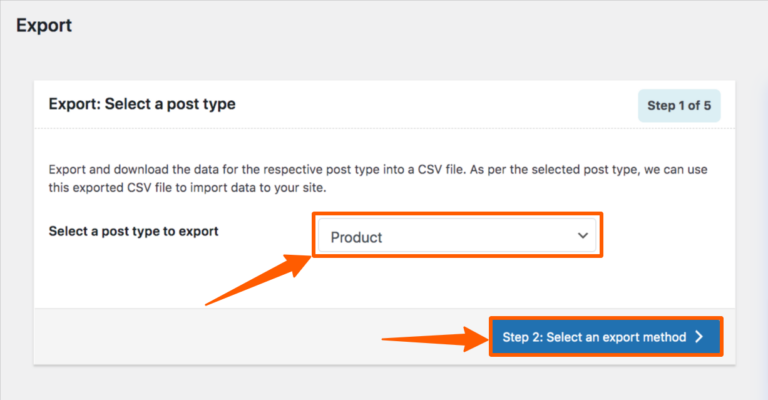
Task: Click the orange arrow pointing to Product dropdown
Action: 262,280
